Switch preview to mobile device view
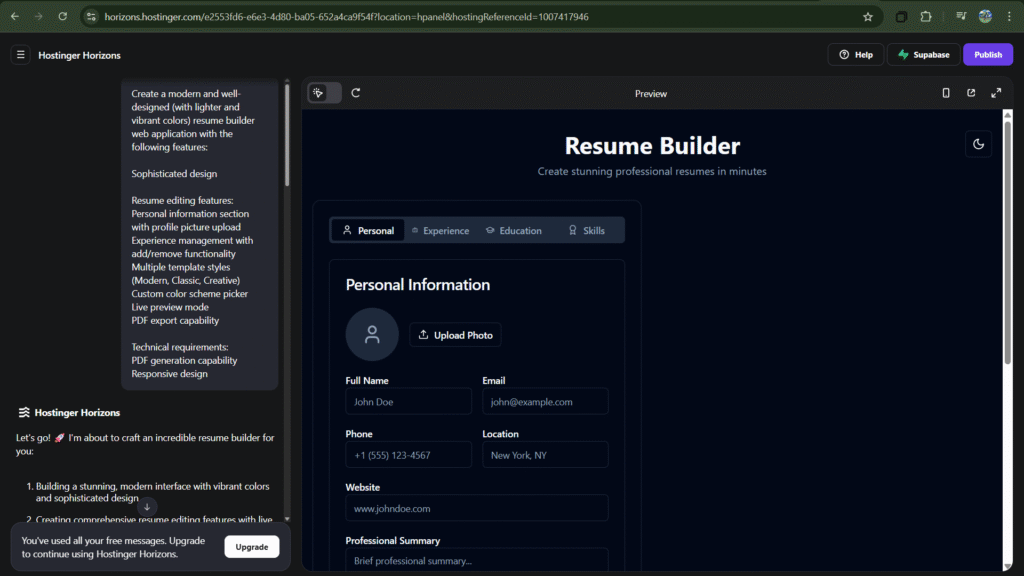Viewport: 1024px width, 576px height. 946,93
